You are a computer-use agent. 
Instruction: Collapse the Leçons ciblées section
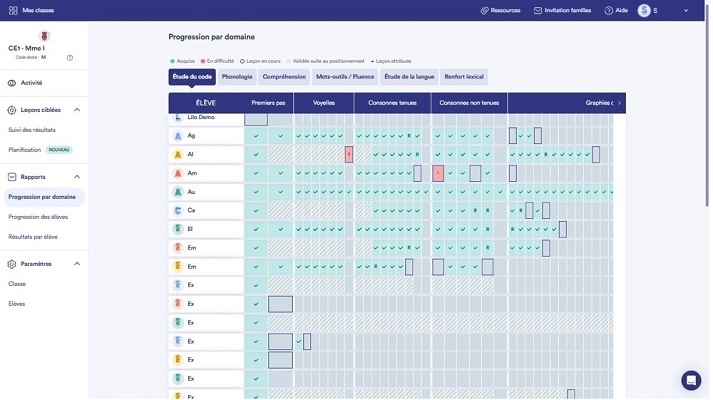click(77, 110)
